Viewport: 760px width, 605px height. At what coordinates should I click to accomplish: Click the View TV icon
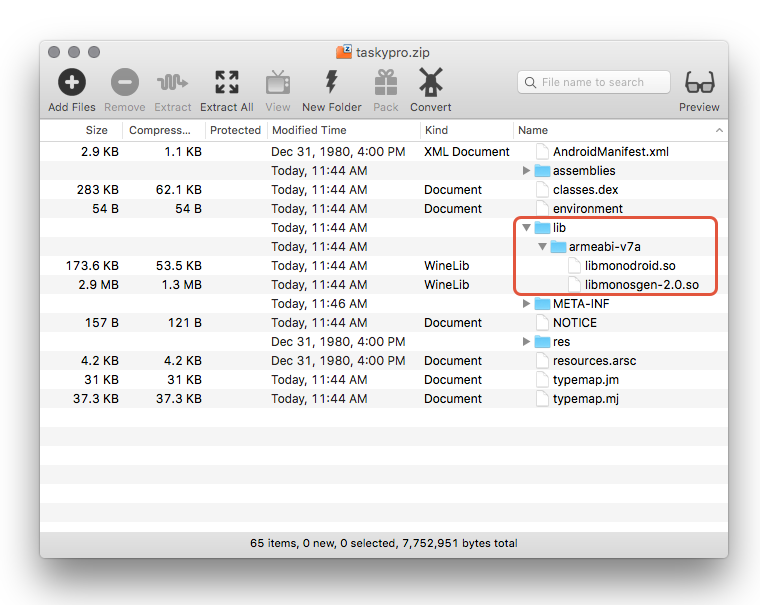[x=278, y=83]
